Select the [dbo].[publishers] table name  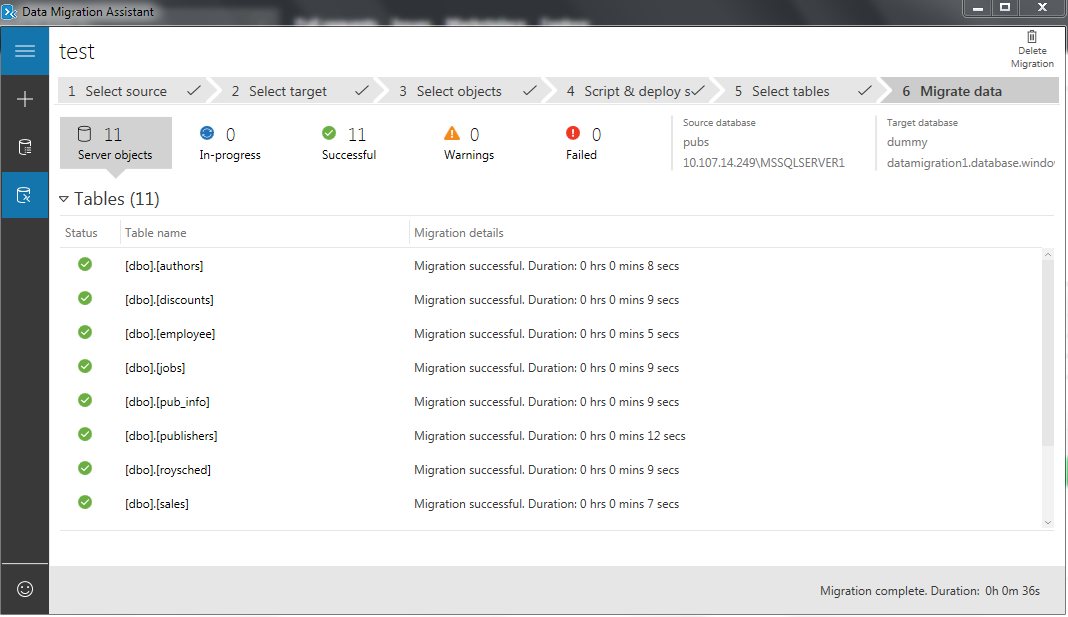(x=171, y=436)
